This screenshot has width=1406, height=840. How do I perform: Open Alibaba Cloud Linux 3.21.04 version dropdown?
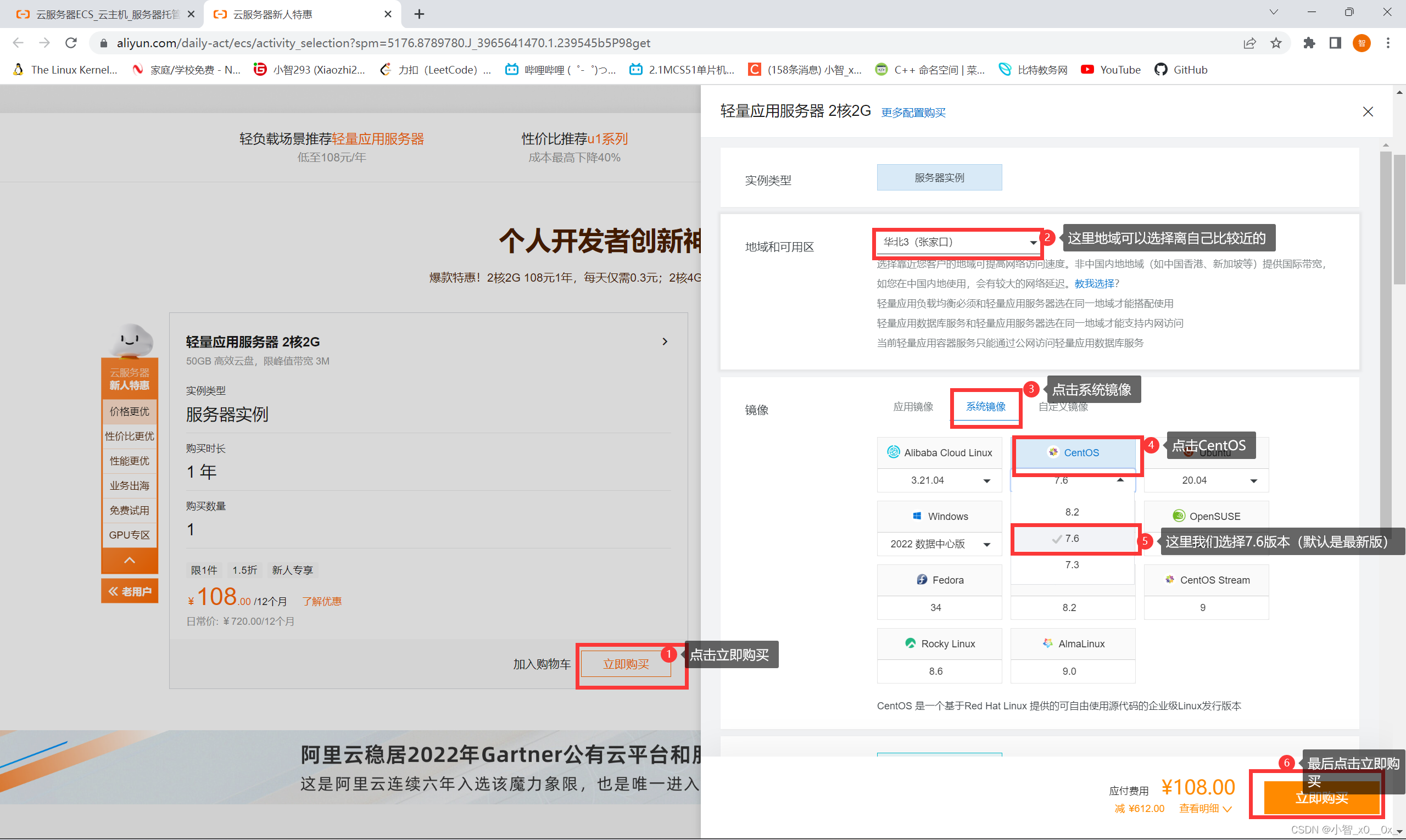click(939, 480)
